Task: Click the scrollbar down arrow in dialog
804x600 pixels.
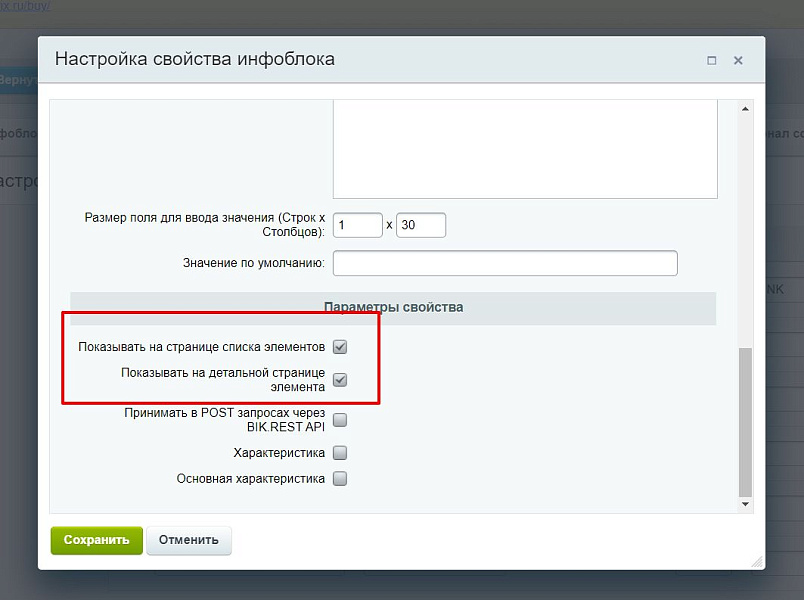Action: click(x=745, y=504)
